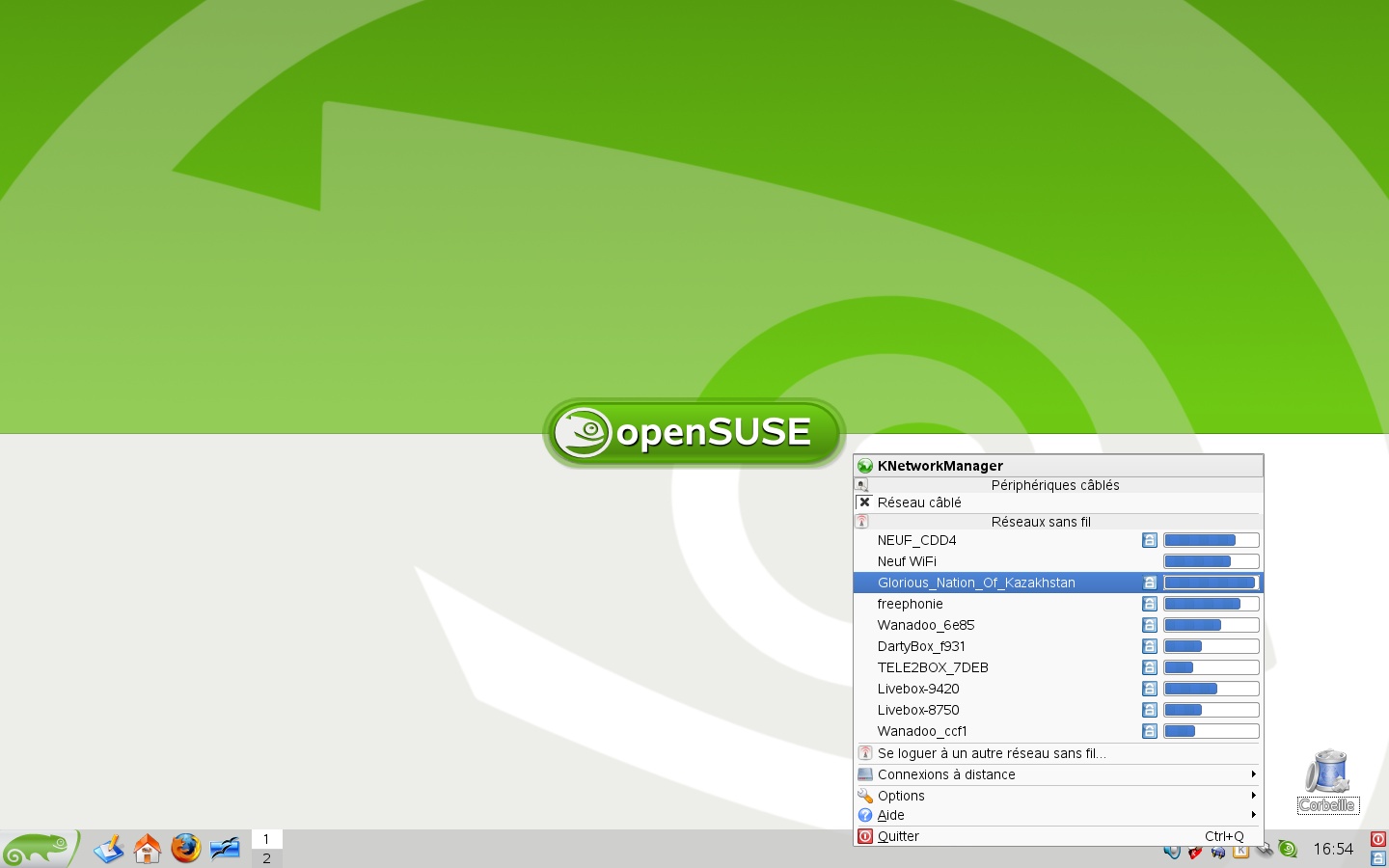Open the green openSUSE updater tray icon
This screenshot has height=868, width=1389.
1288,849
